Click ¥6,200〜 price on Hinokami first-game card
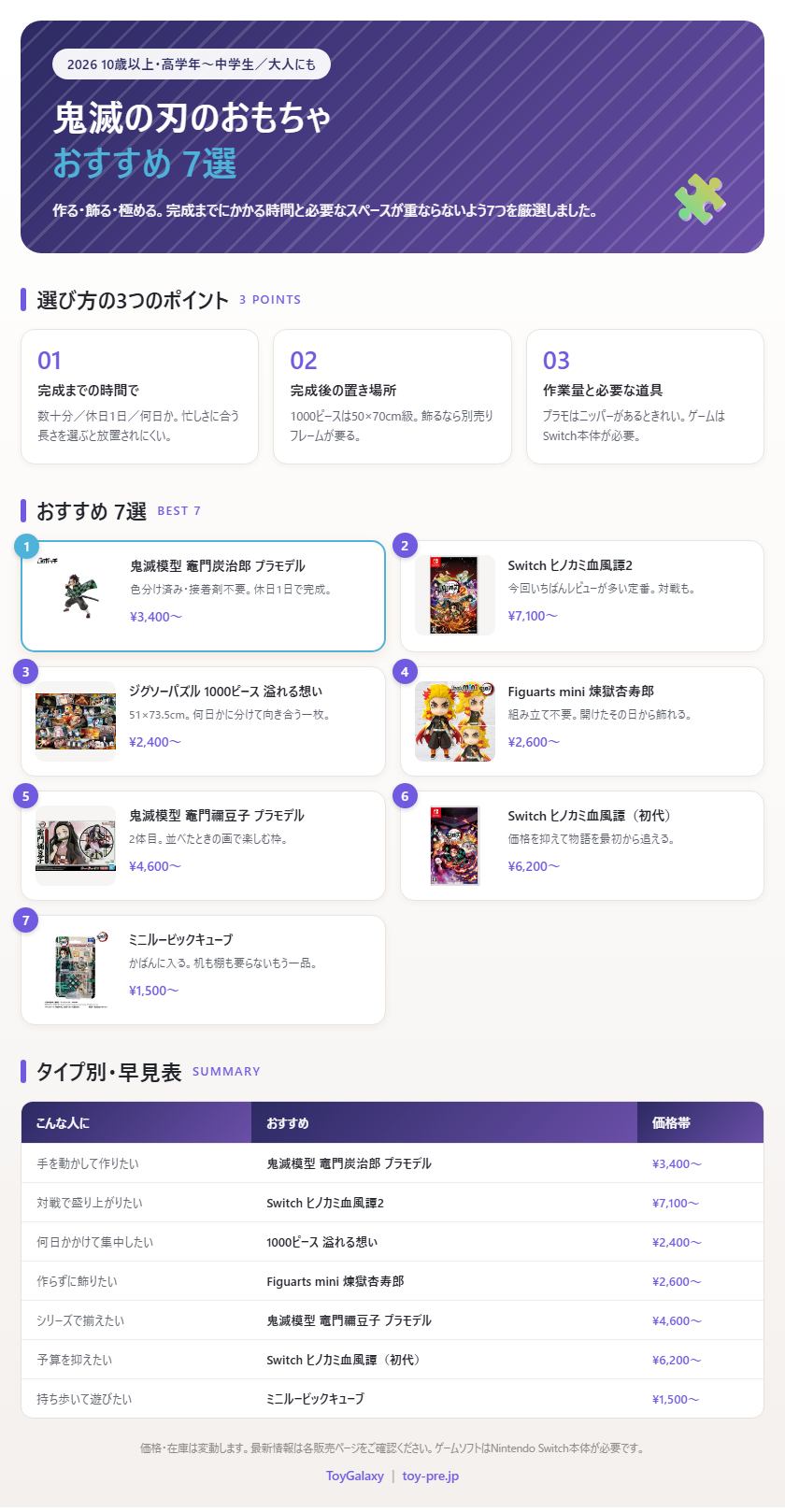785x1512 pixels. [534, 866]
